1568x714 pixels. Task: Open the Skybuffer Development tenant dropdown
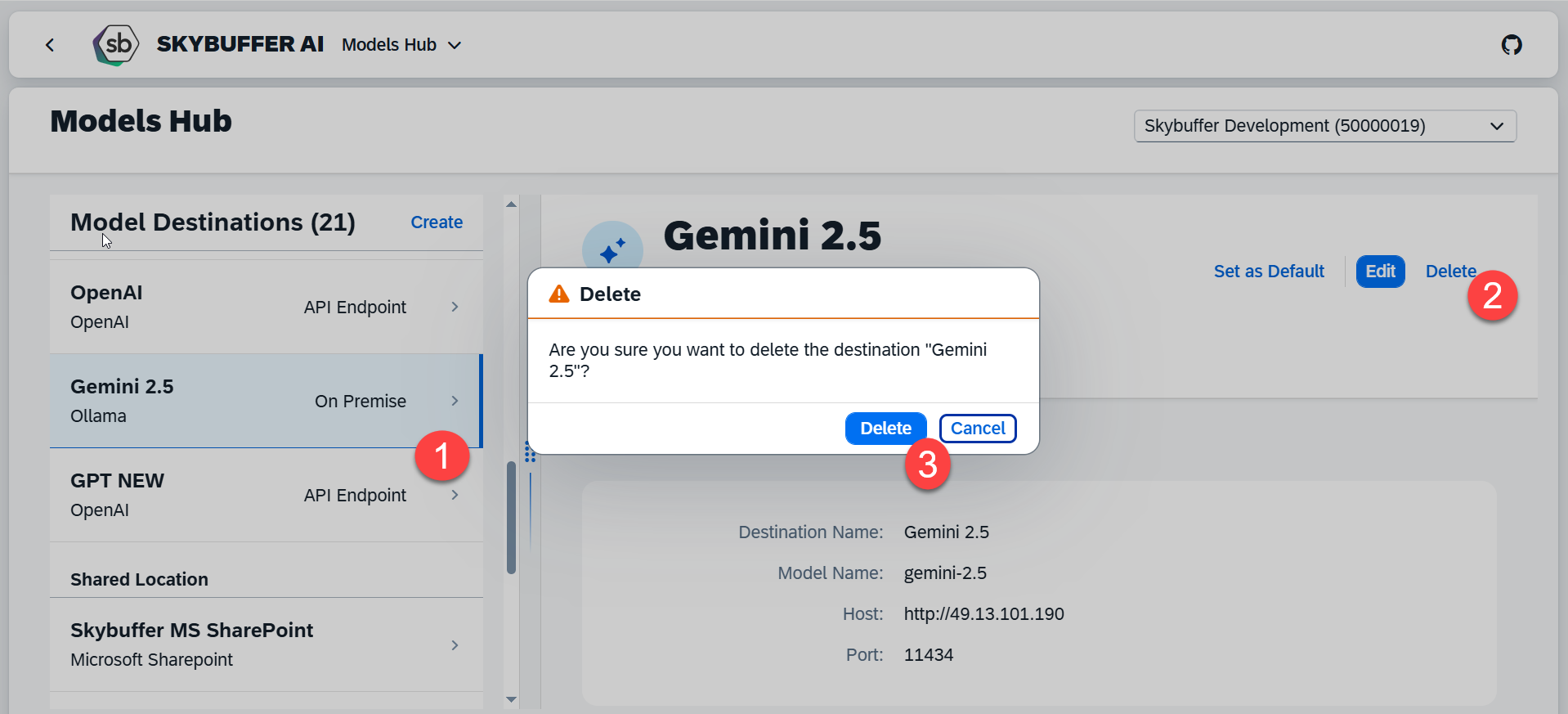[x=1324, y=126]
